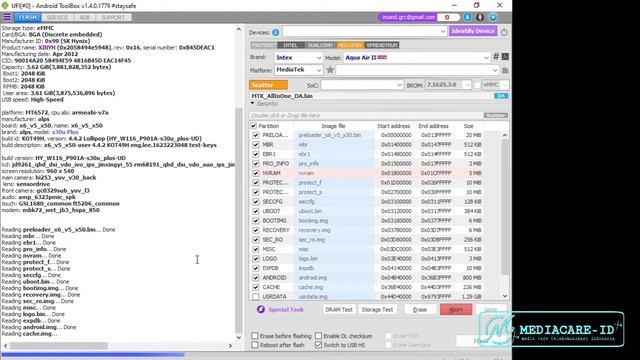Select the MEDIATEK chipset tab

[x=350, y=45]
